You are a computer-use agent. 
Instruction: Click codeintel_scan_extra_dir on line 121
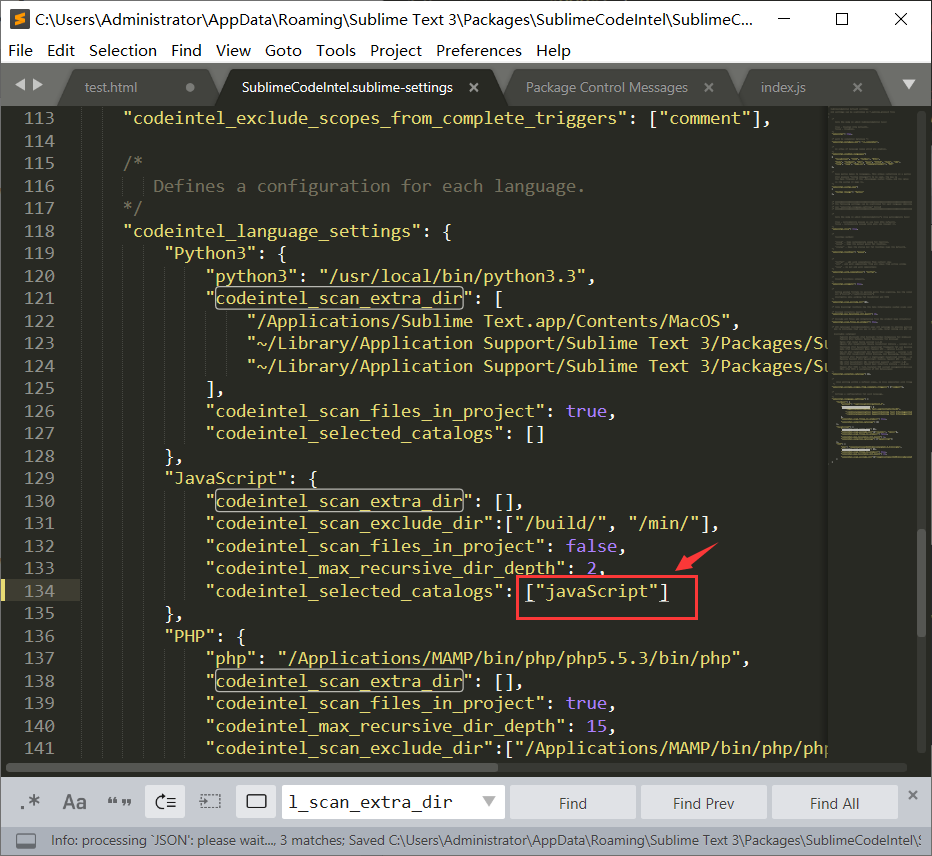click(x=339, y=298)
